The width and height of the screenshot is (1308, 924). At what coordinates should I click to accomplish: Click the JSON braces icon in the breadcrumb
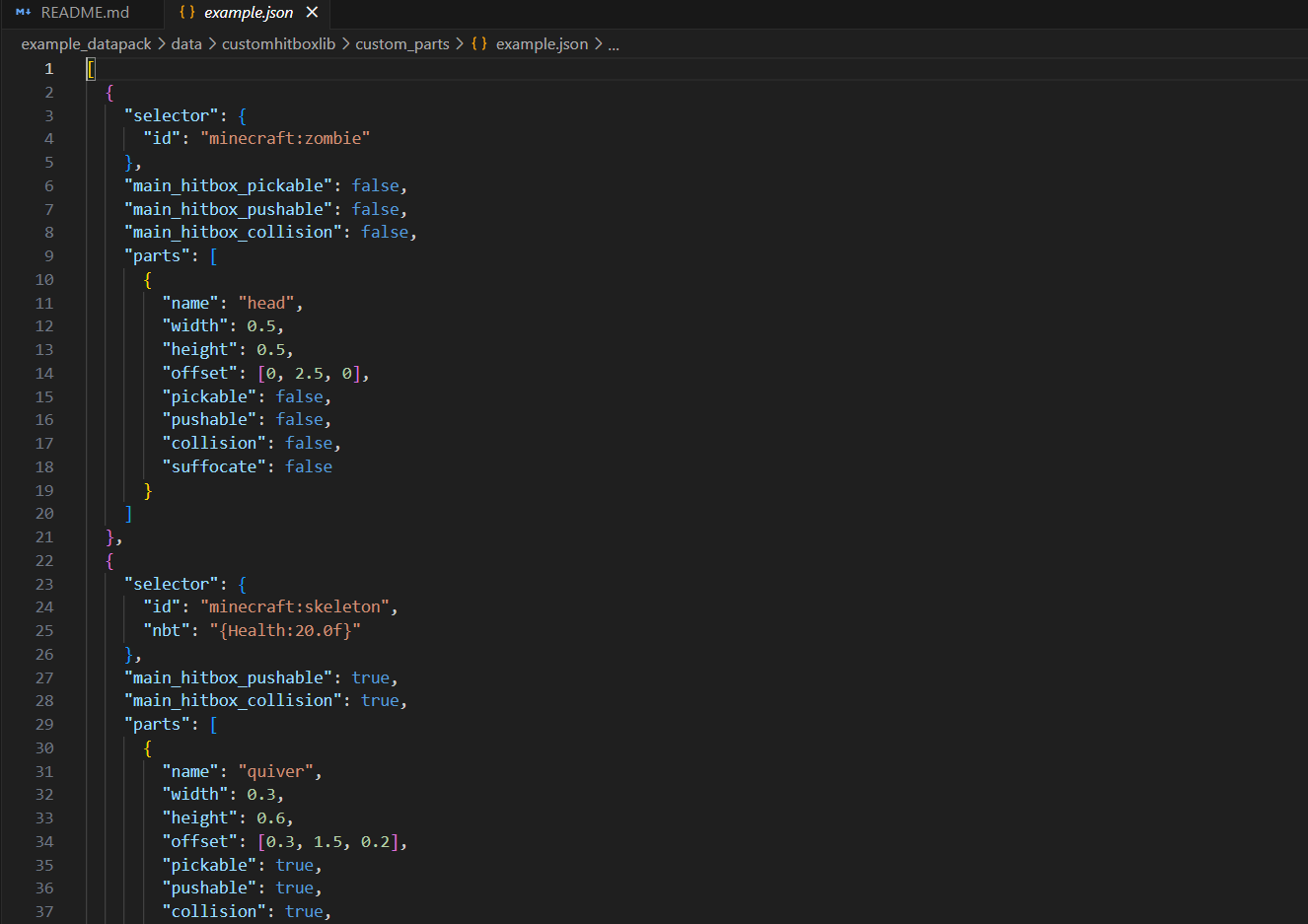click(x=479, y=44)
